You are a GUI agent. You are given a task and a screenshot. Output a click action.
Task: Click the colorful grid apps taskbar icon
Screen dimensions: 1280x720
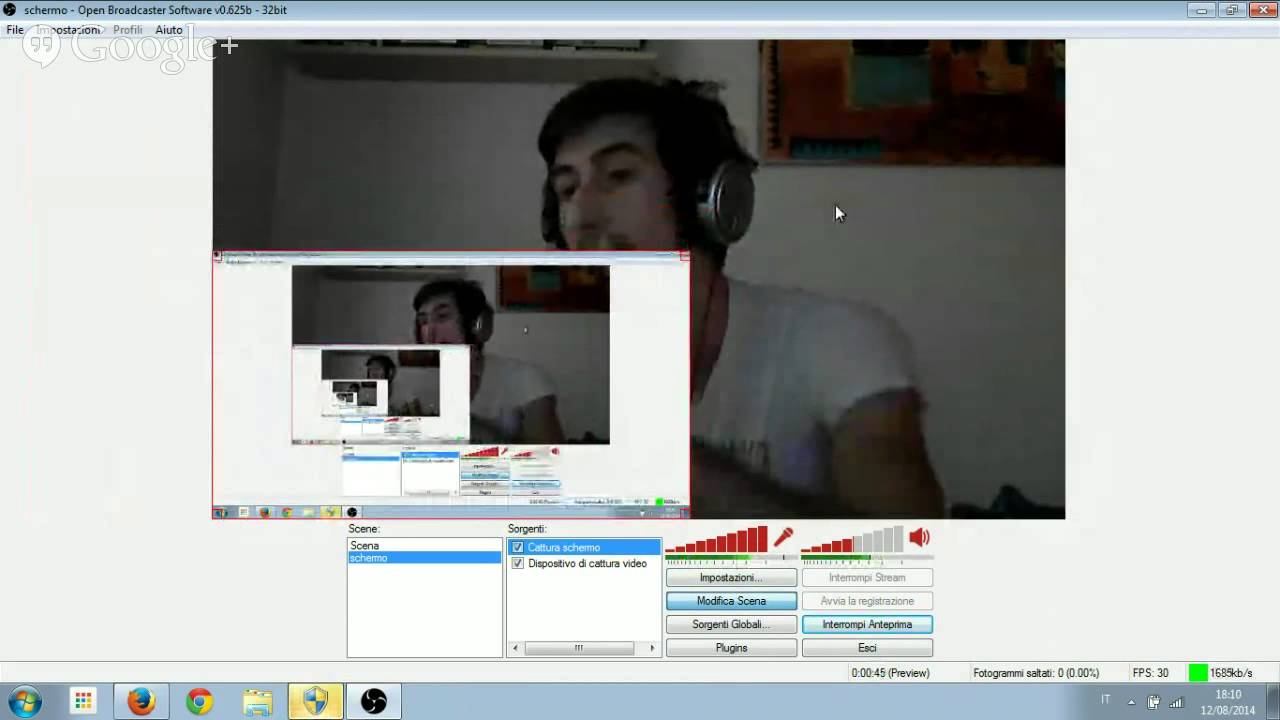(83, 702)
